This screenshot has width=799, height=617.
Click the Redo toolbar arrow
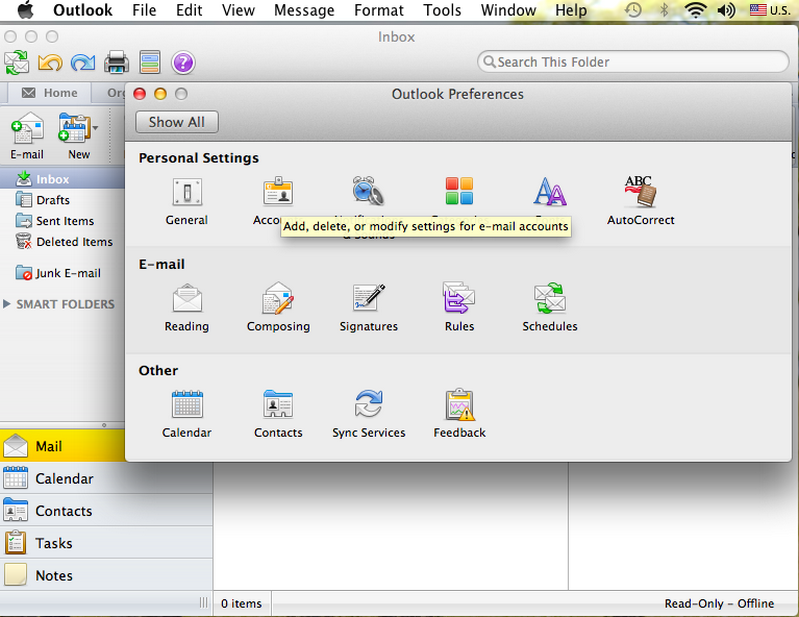tap(83, 63)
